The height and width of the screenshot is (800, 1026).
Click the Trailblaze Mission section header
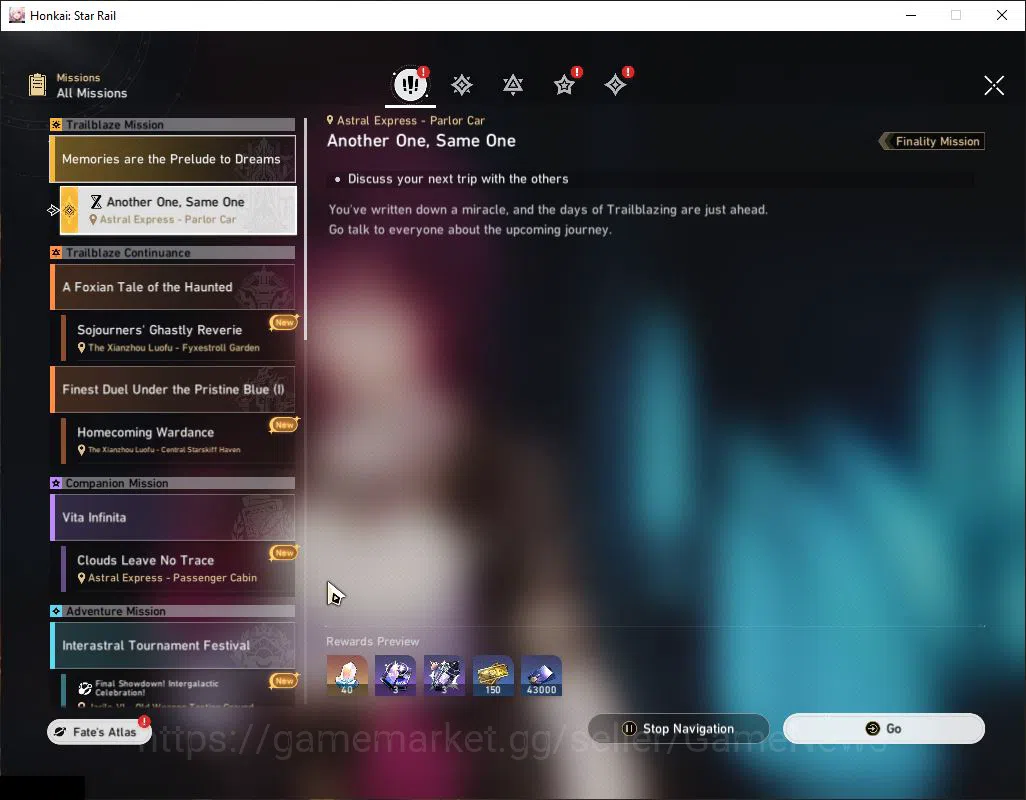[173, 124]
